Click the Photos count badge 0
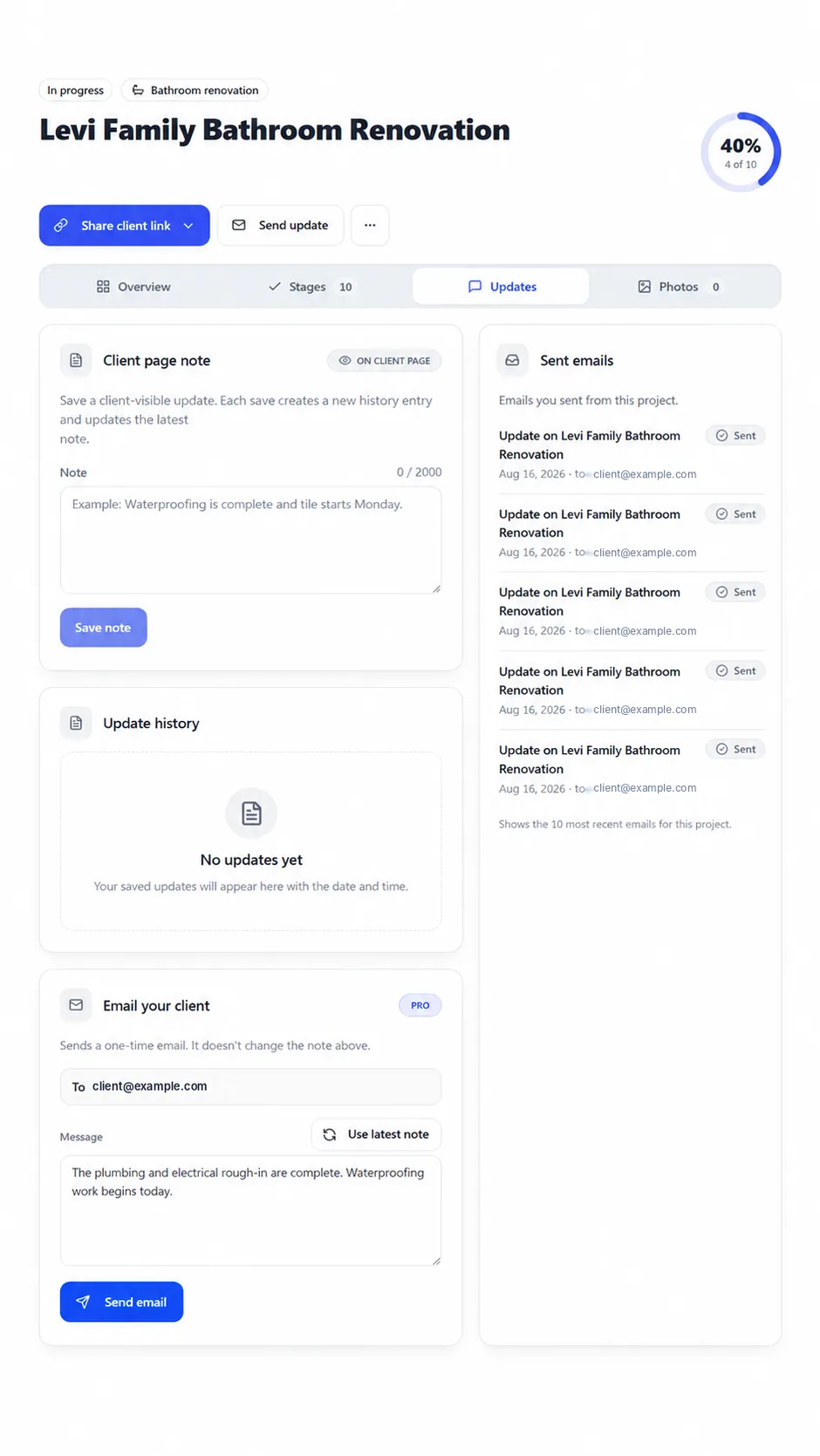Image resolution: width=820 pixels, height=1456 pixels. (715, 287)
